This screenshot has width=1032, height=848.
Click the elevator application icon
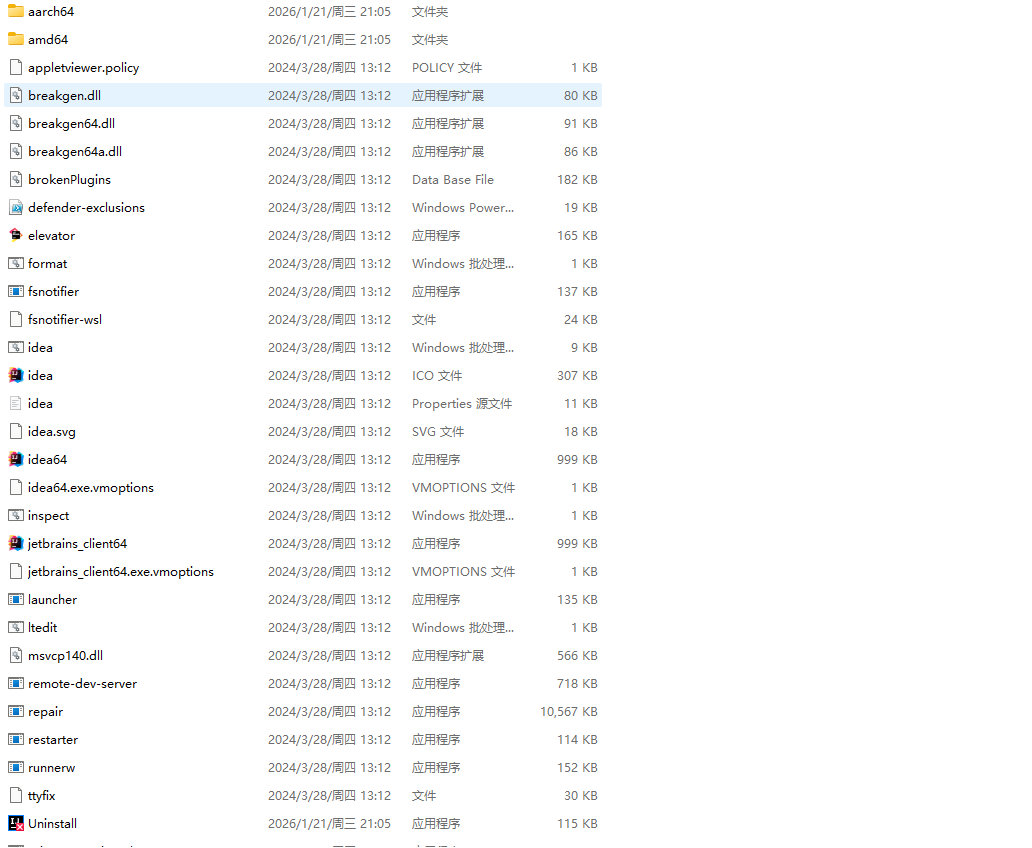pos(15,236)
